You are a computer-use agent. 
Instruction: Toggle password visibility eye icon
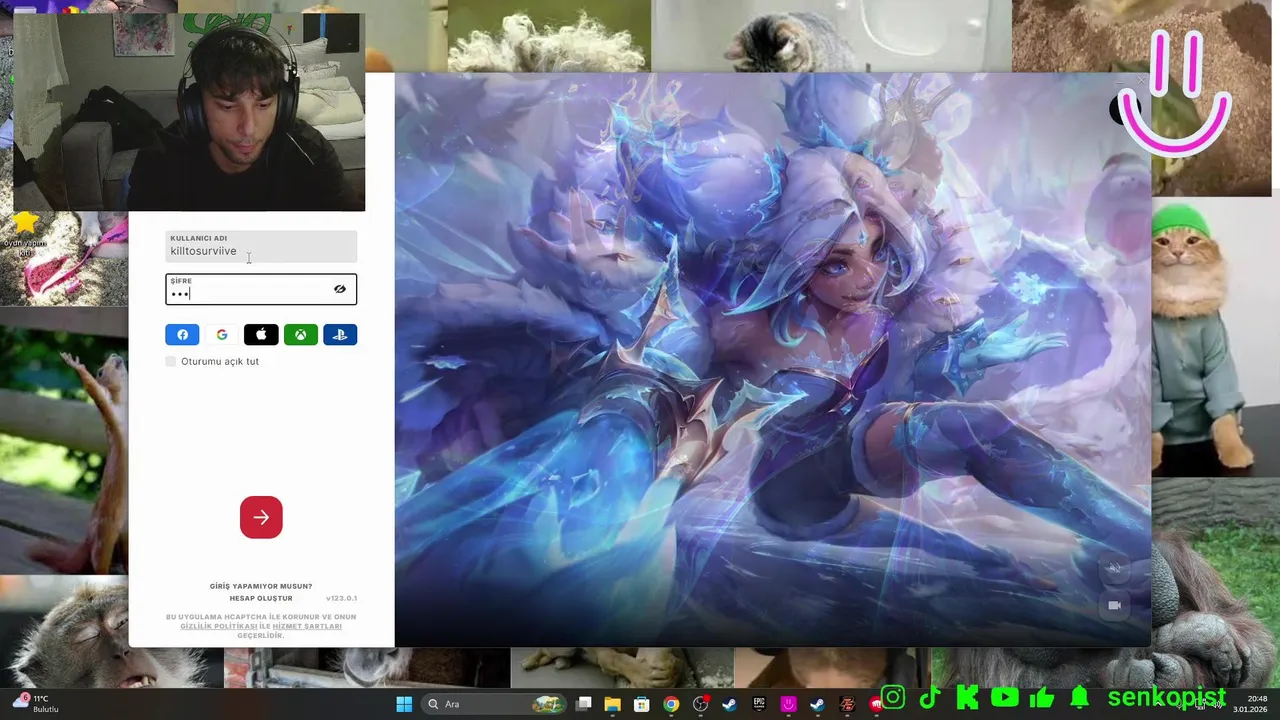click(340, 289)
